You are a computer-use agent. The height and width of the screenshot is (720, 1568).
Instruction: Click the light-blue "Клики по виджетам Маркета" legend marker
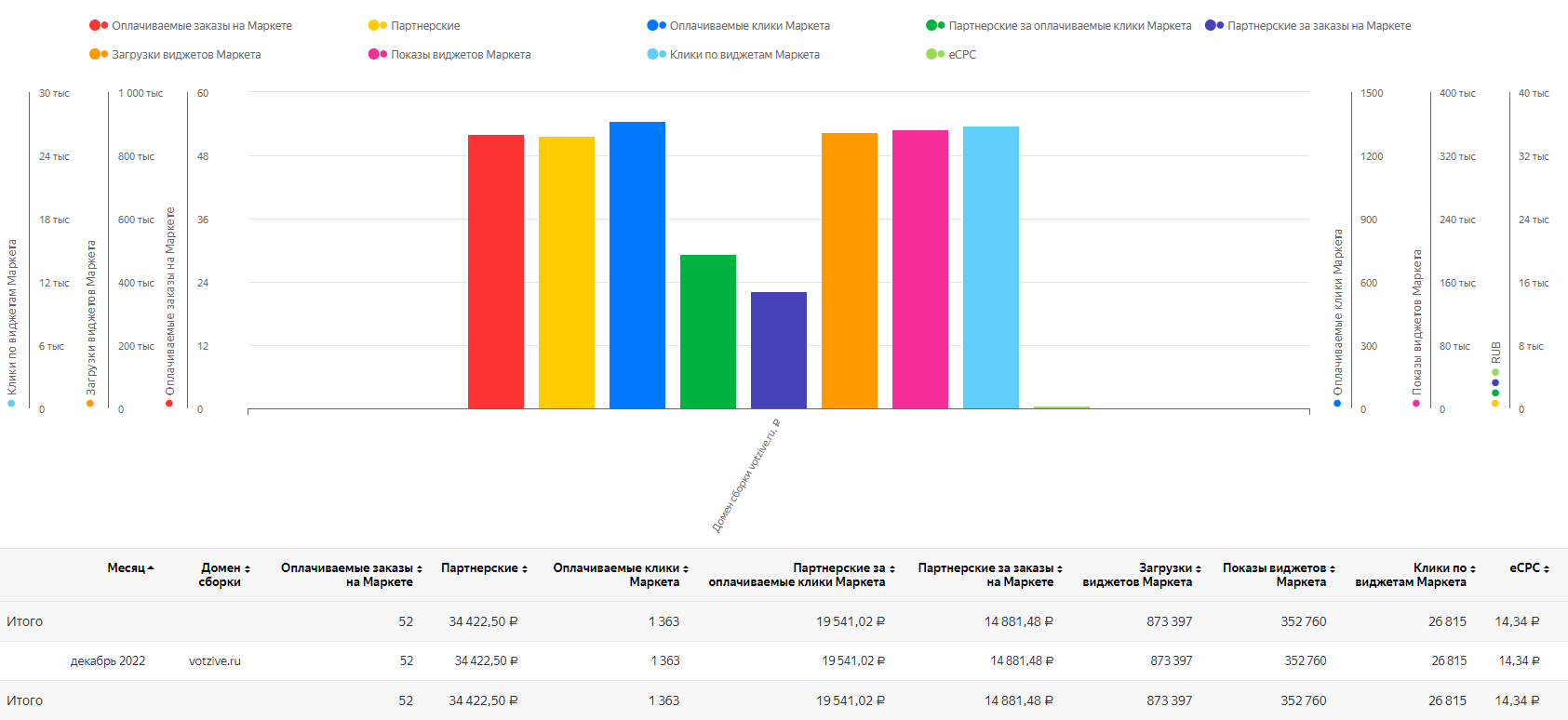(x=656, y=55)
